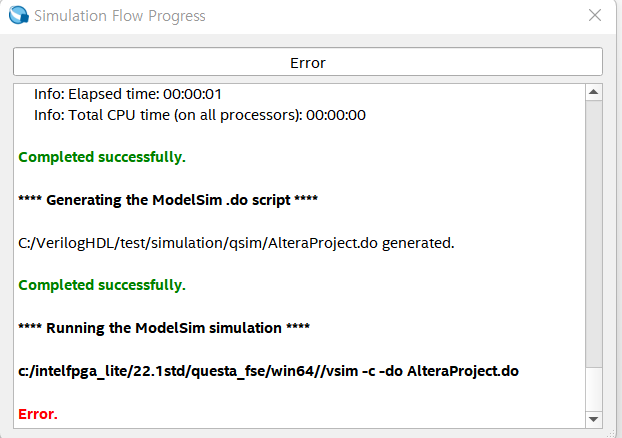Click the vsim command line text
The height and width of the screenshot is (438, 622).
click(x=268, y=371)
